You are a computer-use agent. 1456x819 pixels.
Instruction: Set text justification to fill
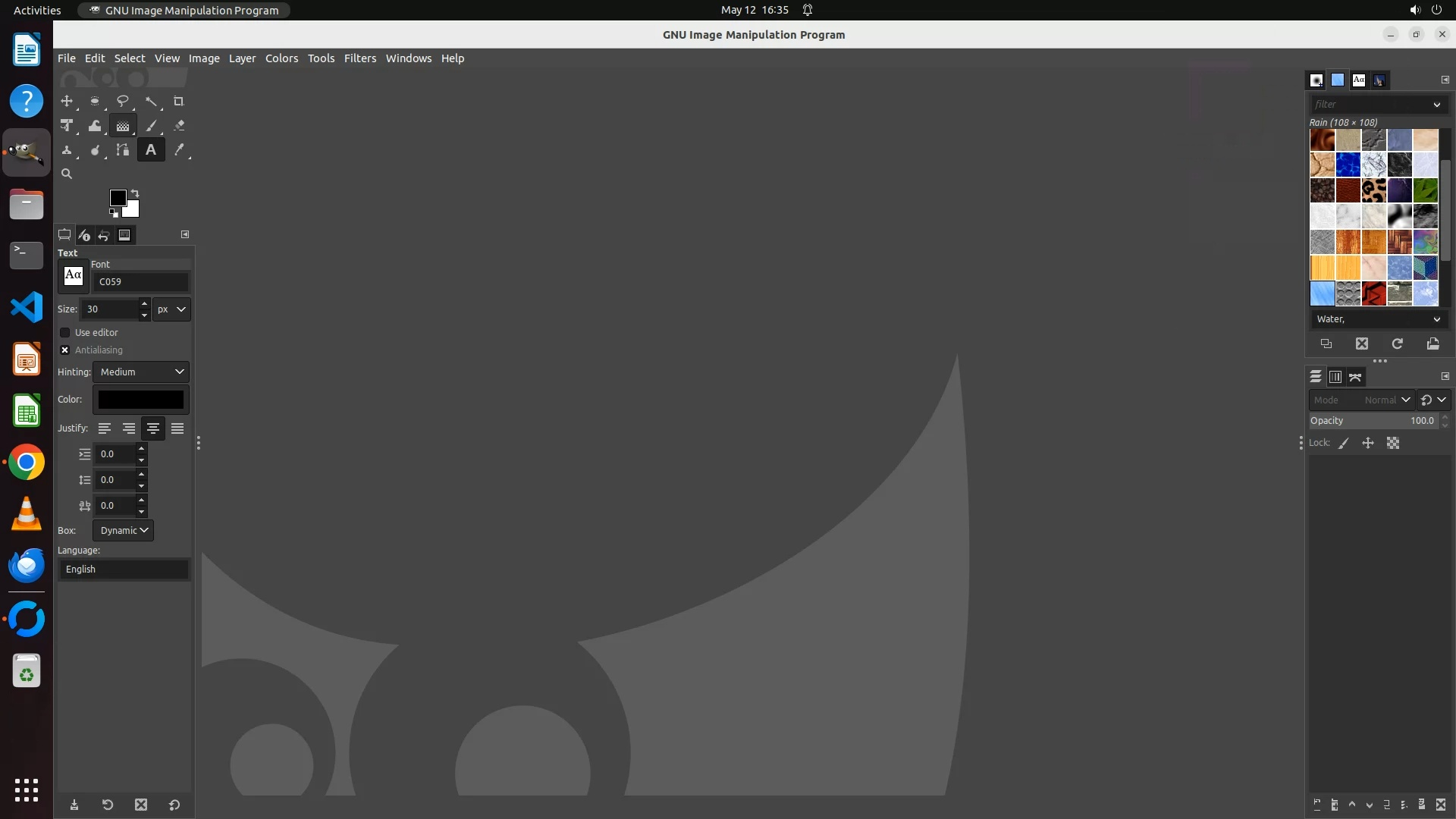(x=177, y=428)
